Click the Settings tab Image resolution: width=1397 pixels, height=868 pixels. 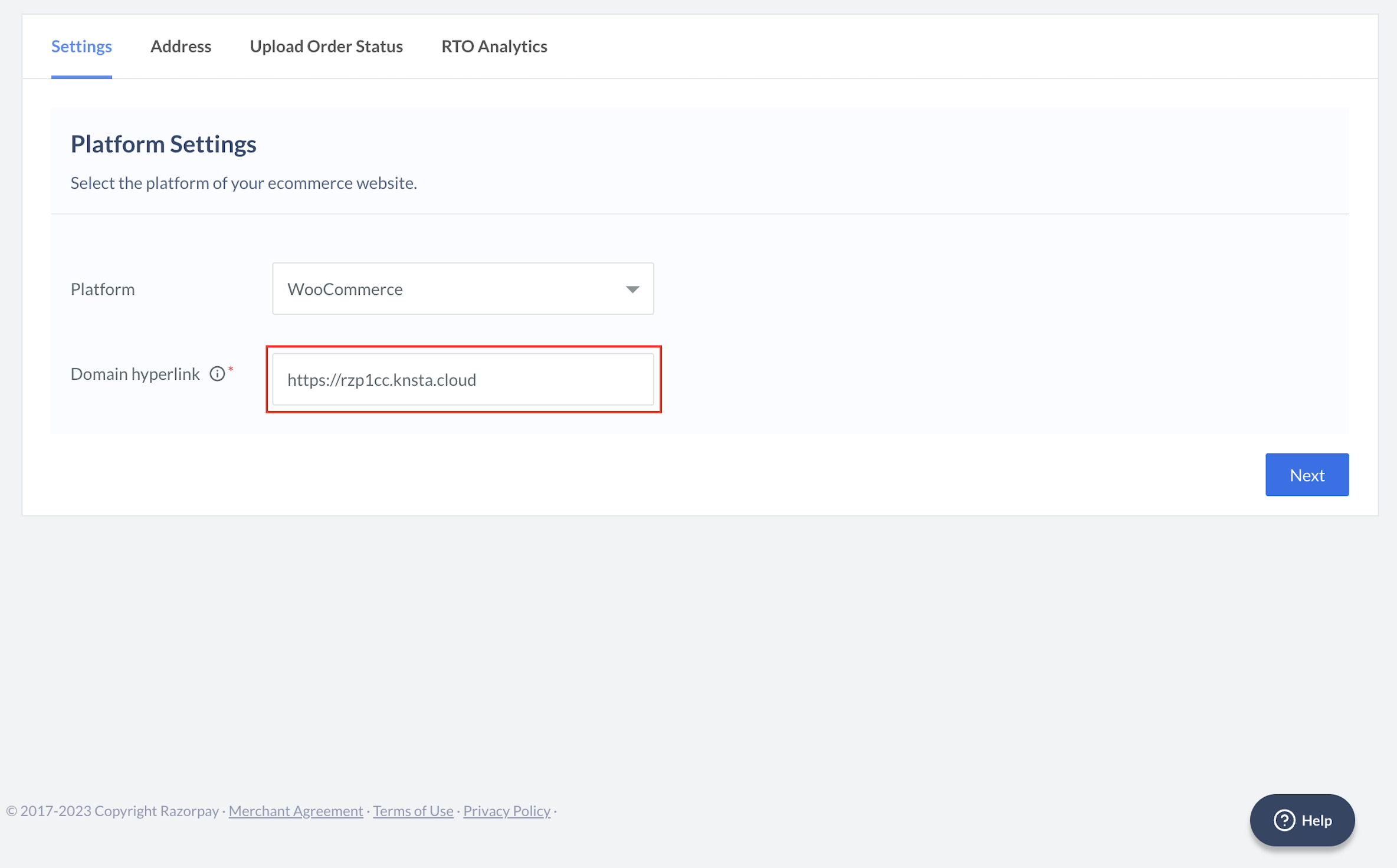(x=81, y=46)
